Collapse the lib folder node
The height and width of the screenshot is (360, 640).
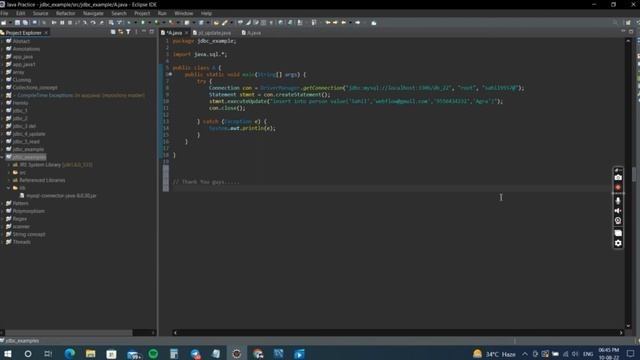pyautogui.click(x=9, y=188)
